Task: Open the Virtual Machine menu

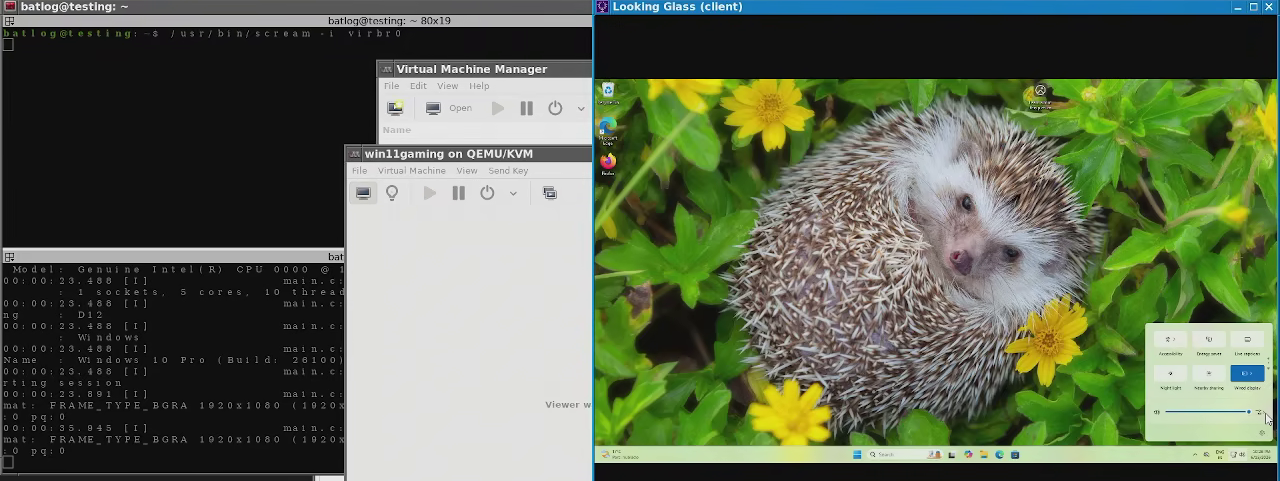Action: (411, 171)
